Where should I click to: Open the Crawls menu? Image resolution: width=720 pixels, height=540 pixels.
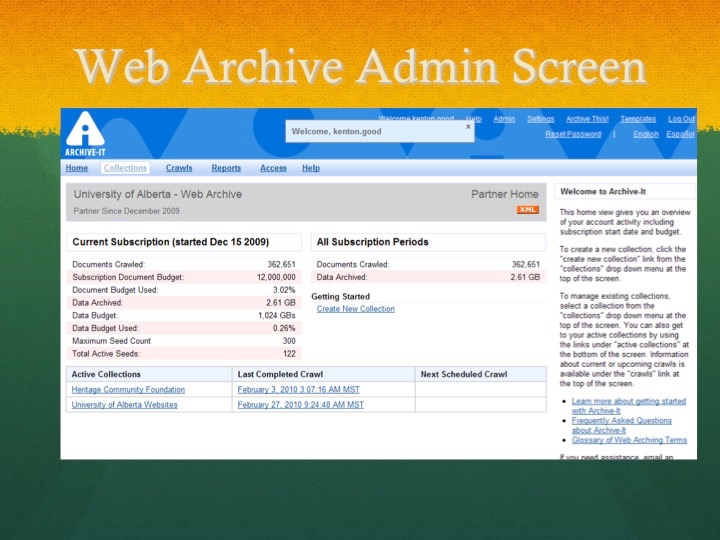(179, 168)
